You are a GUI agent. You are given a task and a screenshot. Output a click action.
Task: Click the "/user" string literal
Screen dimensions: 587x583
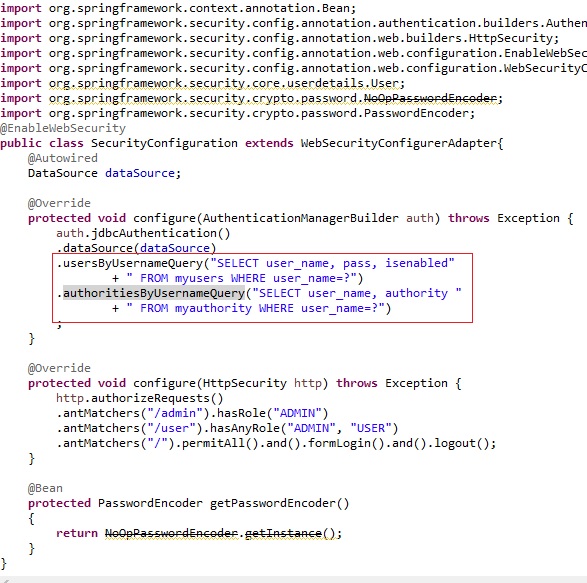(x=171, y=428)
